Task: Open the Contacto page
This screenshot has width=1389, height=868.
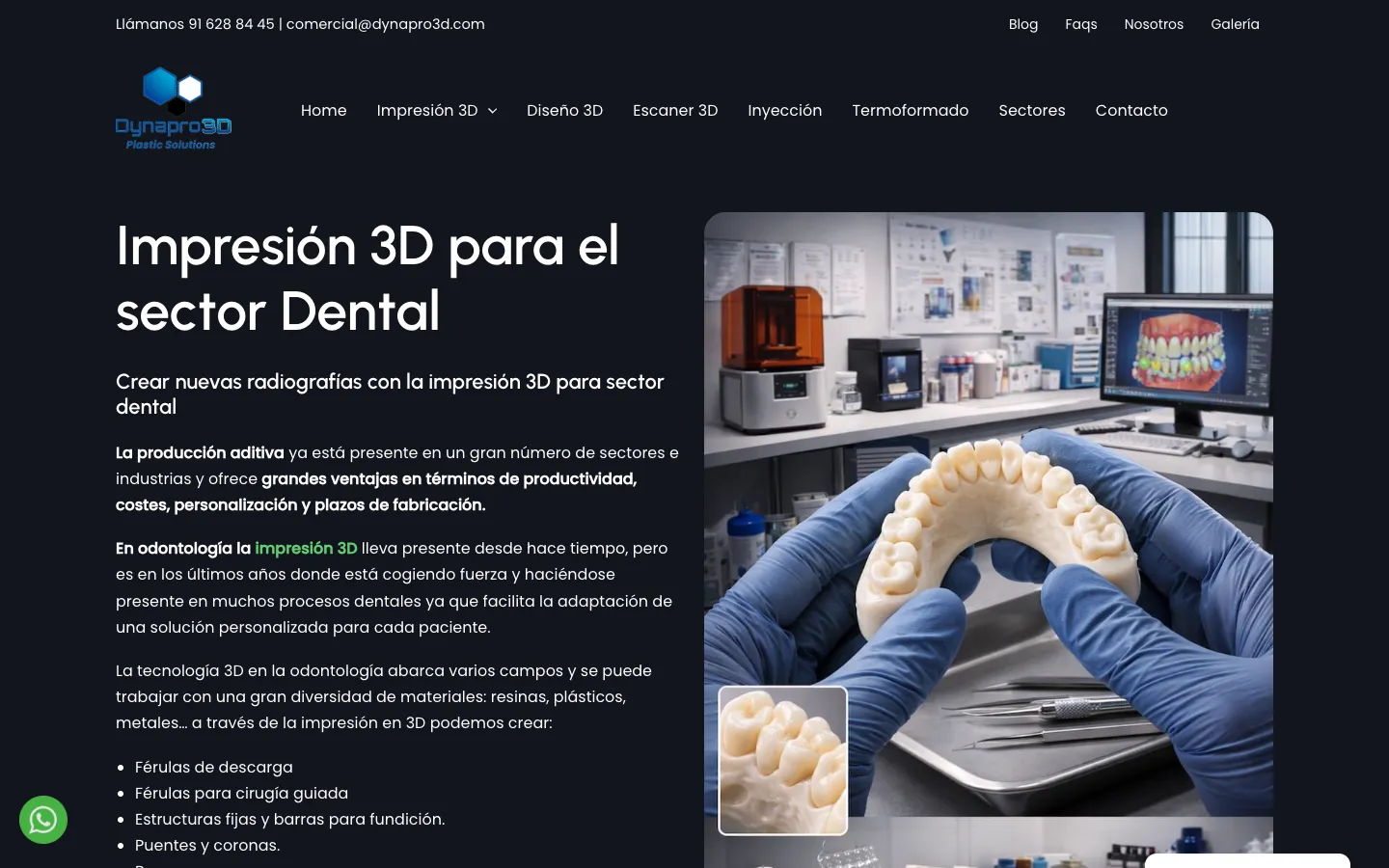Action: (x=1131, y=110)
